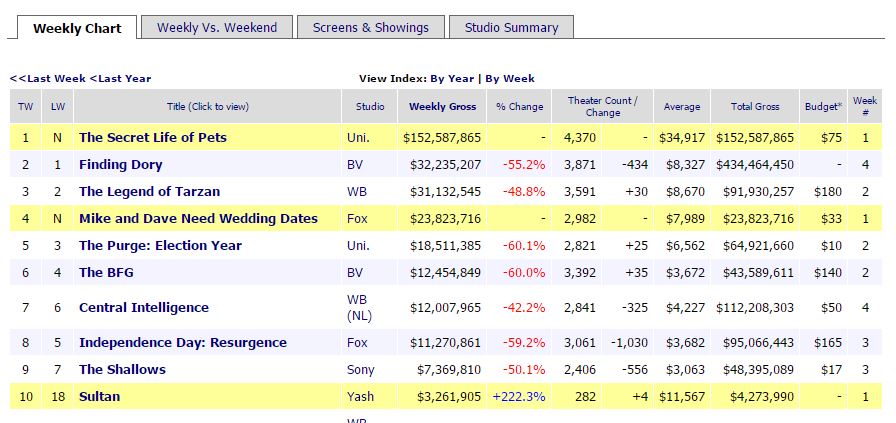Switch to the Weekly Vs. Weekend tab

[216, 27]
